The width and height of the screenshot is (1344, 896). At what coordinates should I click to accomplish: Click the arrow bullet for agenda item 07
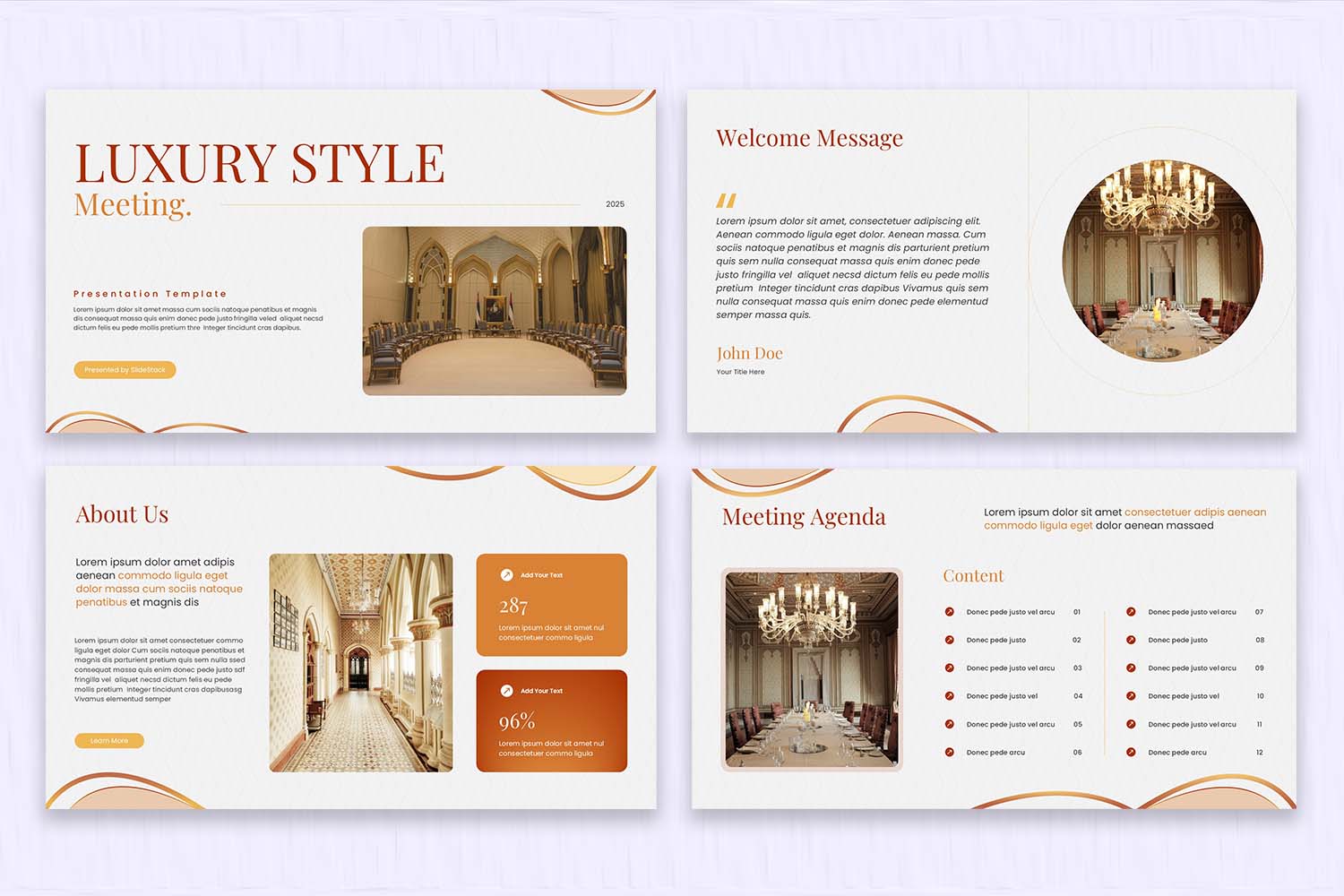[1131, 612]
